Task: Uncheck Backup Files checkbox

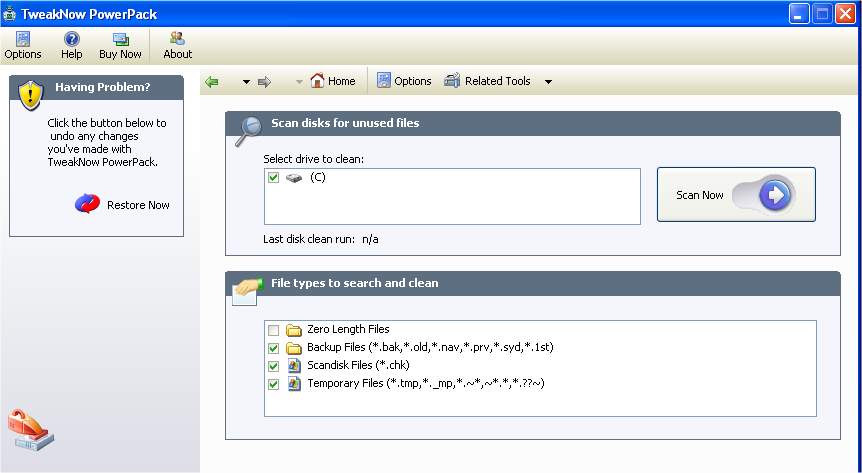Action: tap(273, 348)
